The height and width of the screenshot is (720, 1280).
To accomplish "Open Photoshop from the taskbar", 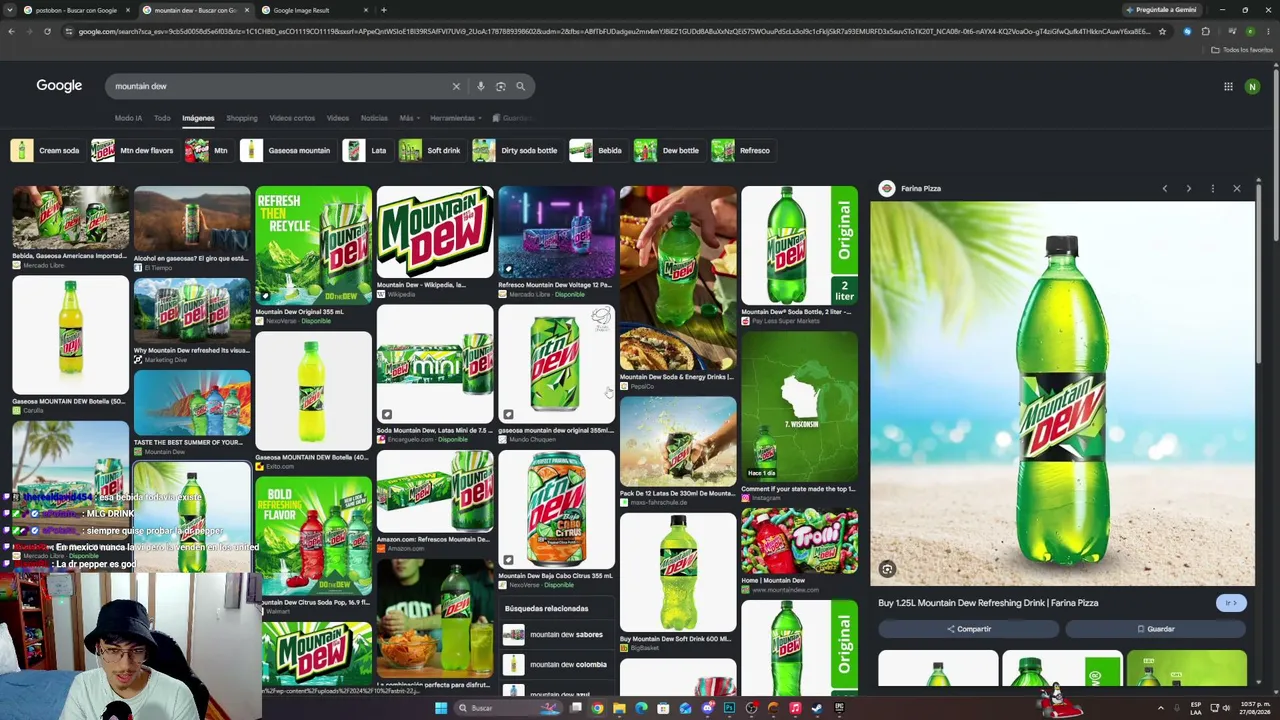I will pos(729,708).
